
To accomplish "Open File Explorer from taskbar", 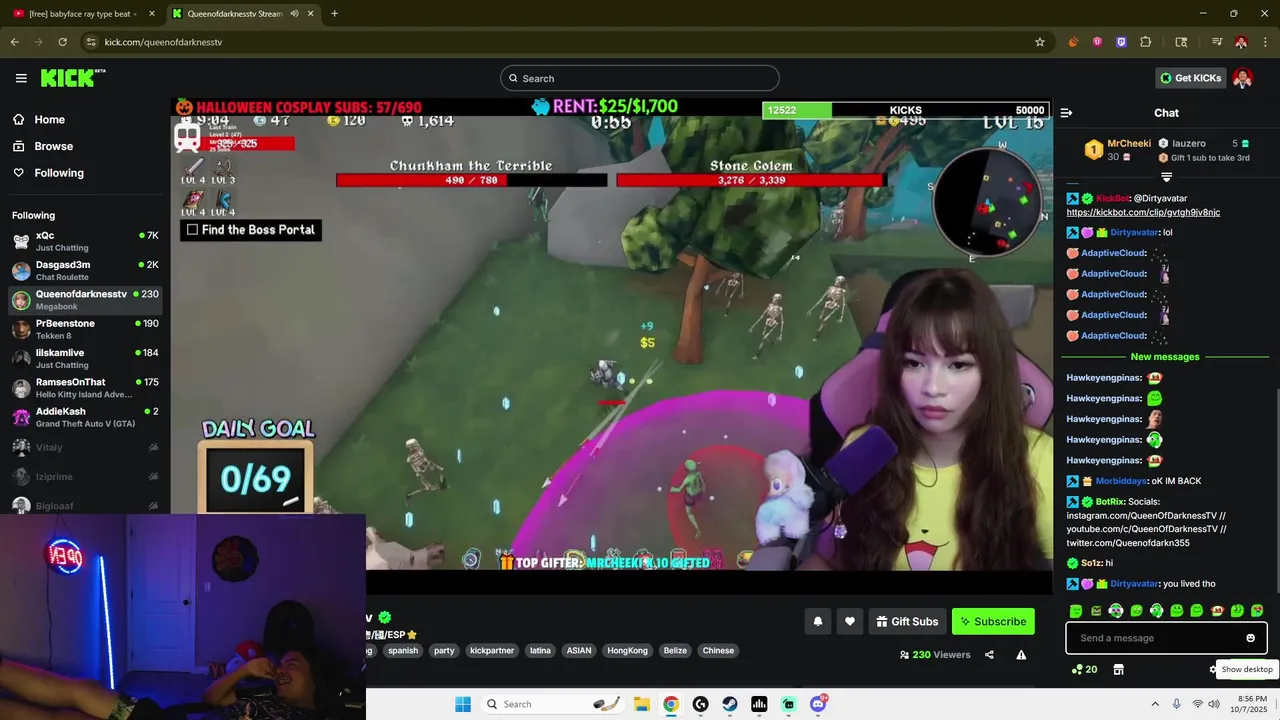I will coord(642,704).
